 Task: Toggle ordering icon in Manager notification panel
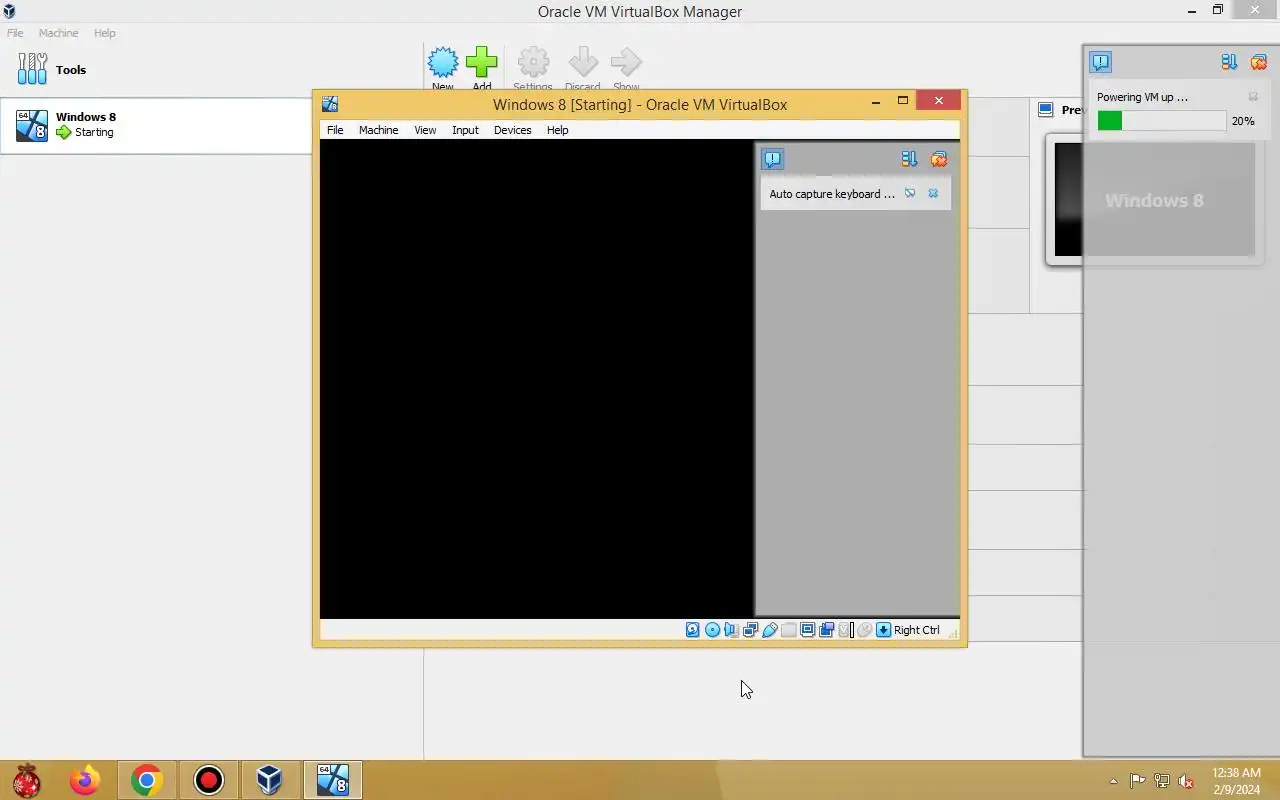[x=1229, y=62]
